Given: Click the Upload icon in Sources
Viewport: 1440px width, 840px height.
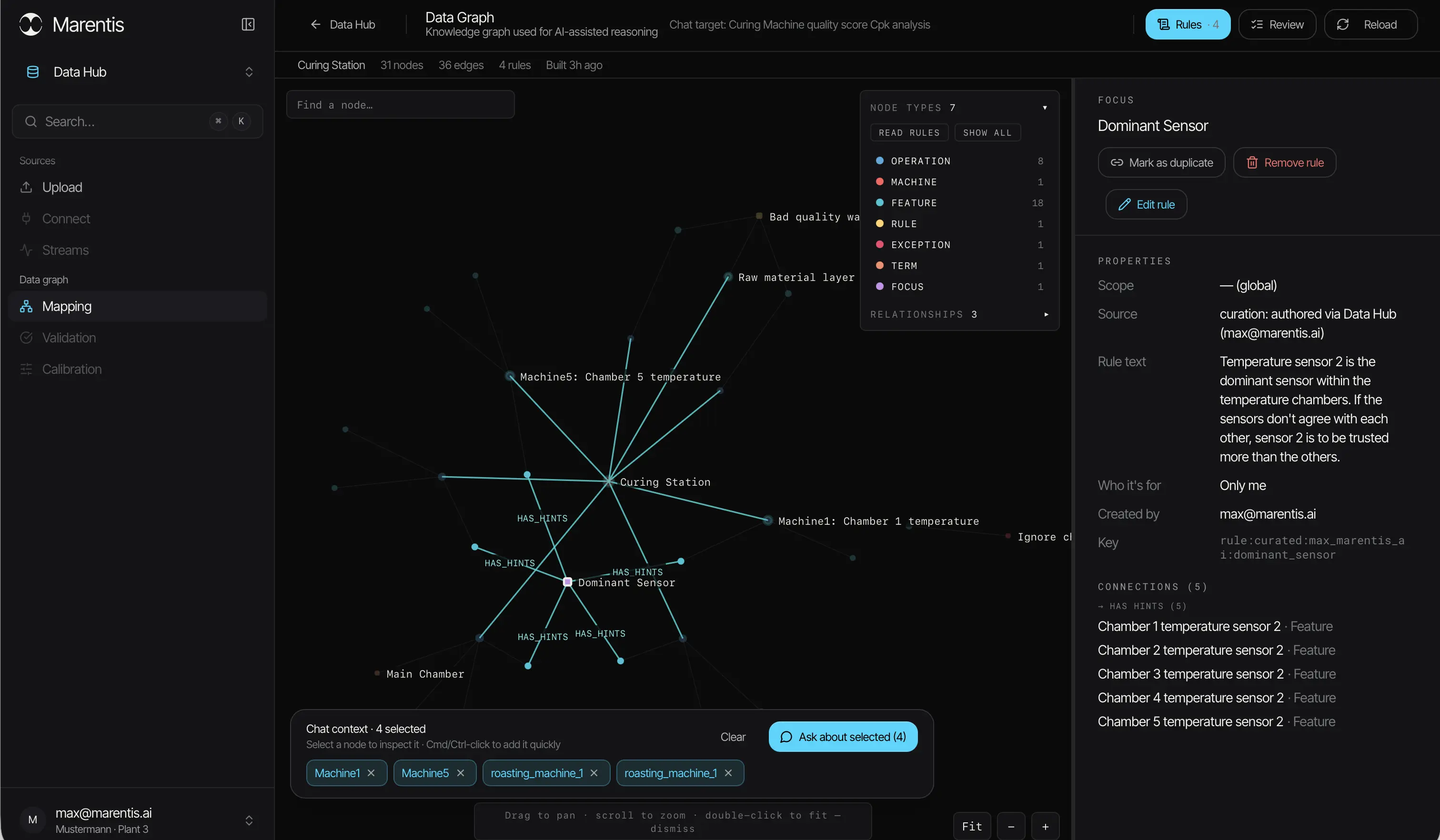Looking at the screenshot, I should point(26,187).
